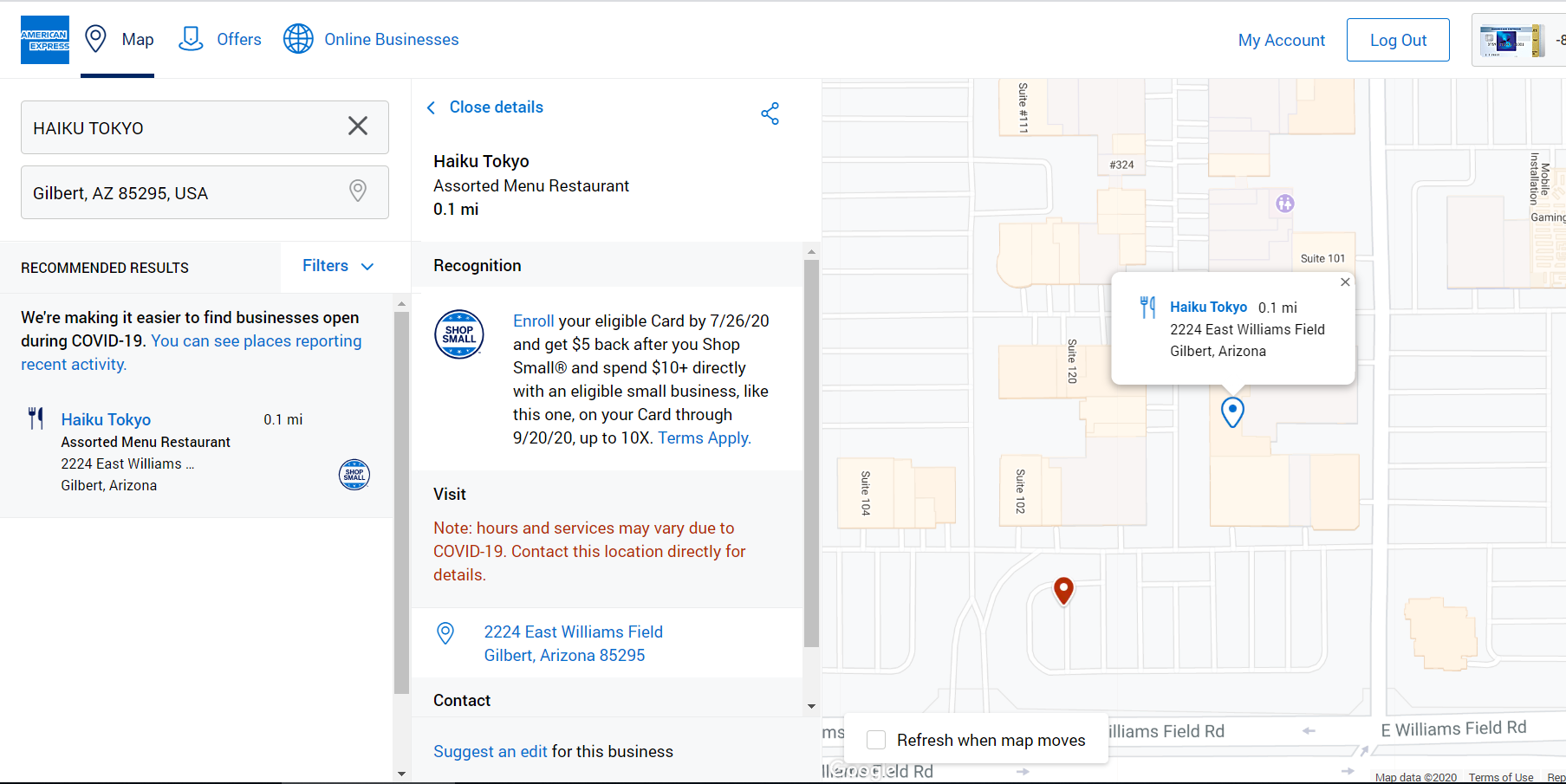Click RECOMMENDED RESULTS heading
This screenshot has width=1566, height=784.
pos(105,269)
